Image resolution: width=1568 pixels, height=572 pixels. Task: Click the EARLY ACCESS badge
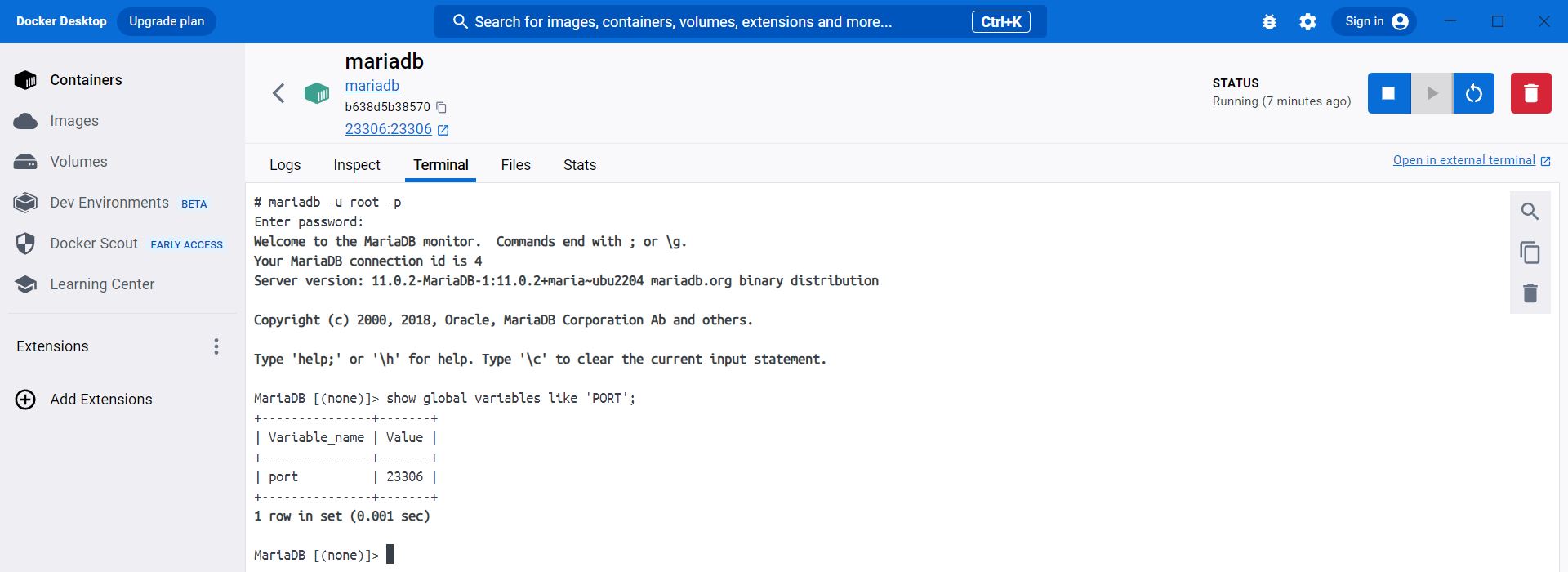(x=186, y=245)
